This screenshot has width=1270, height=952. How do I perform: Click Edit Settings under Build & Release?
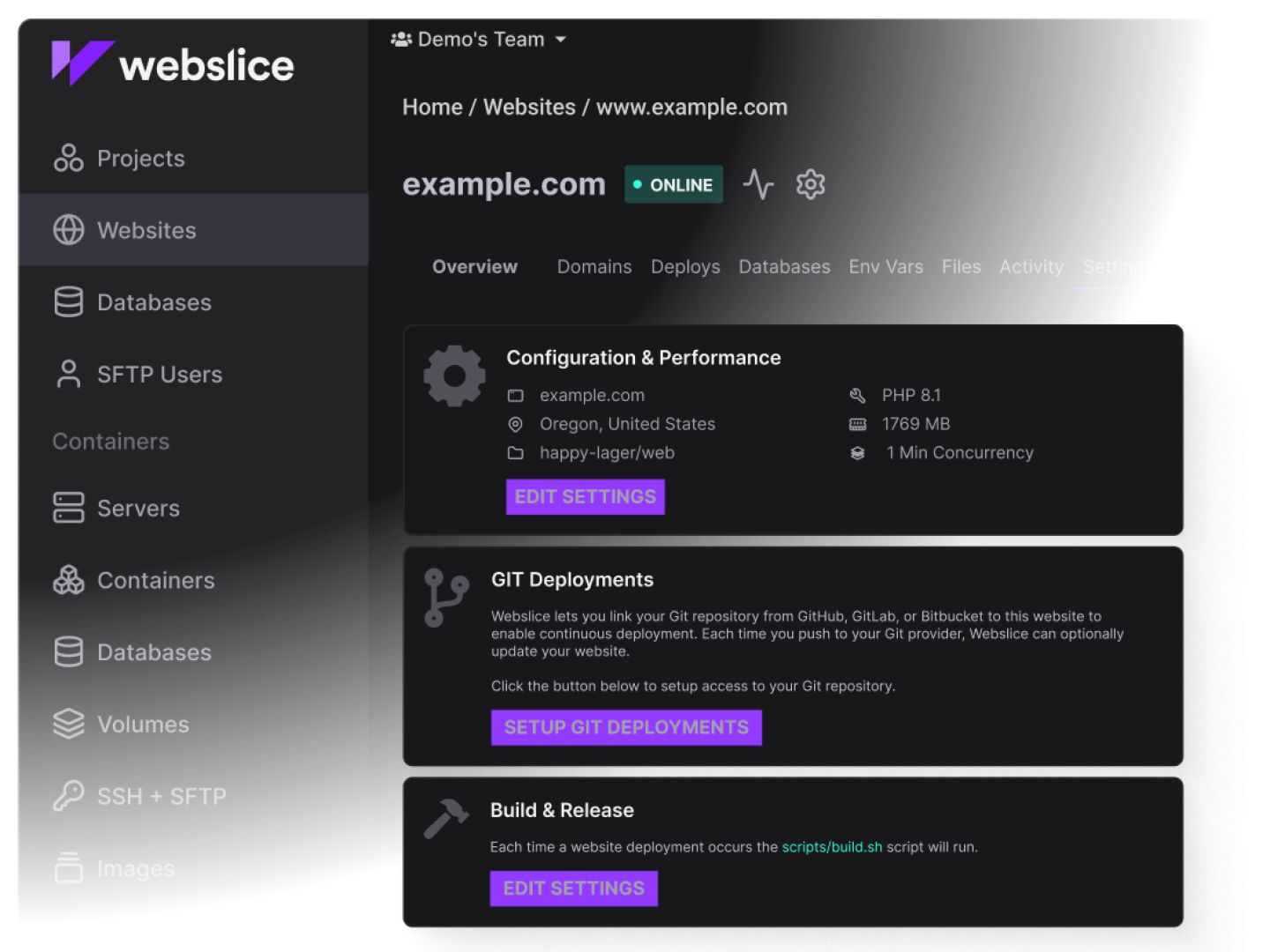tap(573, 889)
